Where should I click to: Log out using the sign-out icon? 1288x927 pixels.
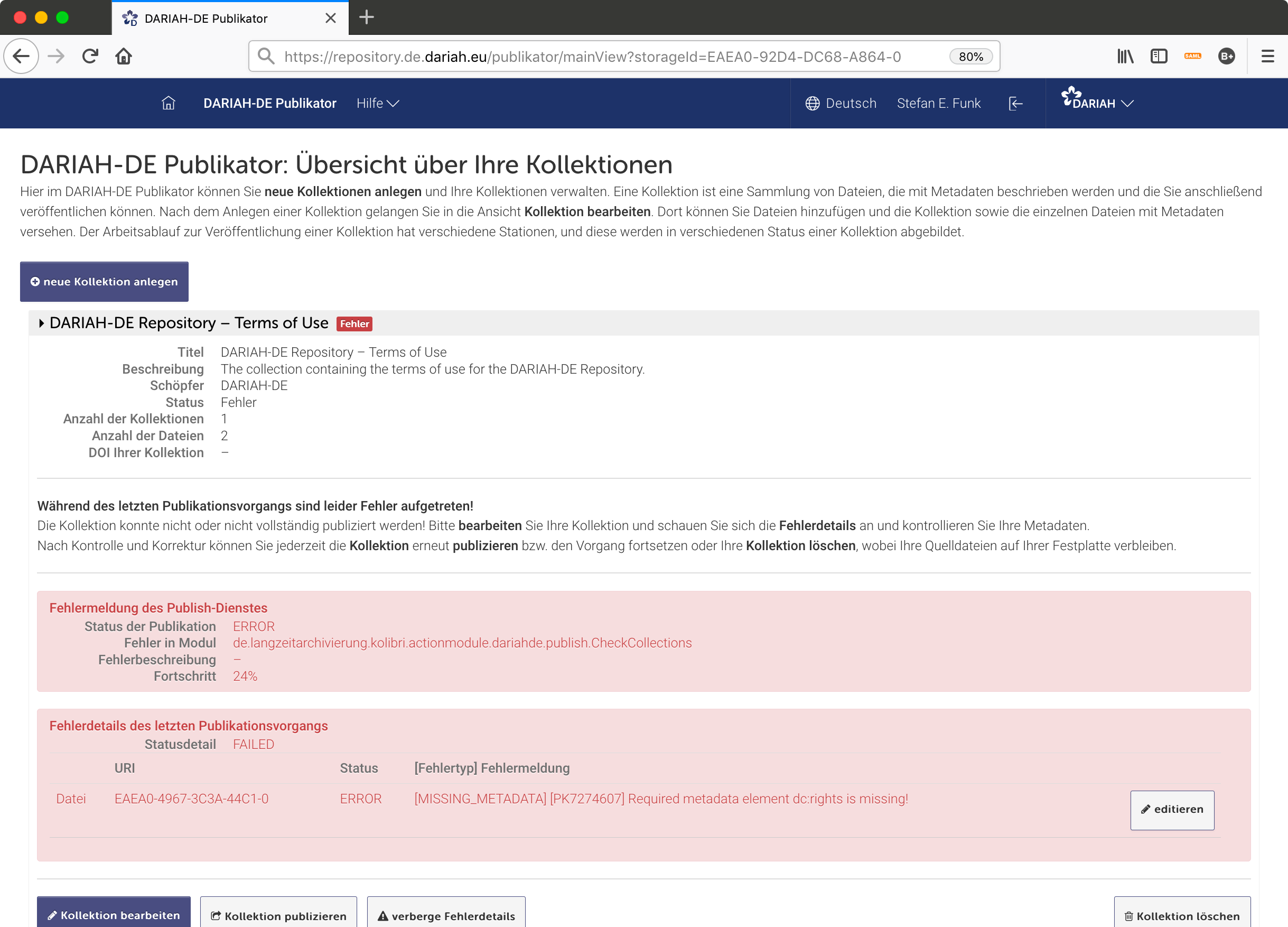pos(1016,103)
